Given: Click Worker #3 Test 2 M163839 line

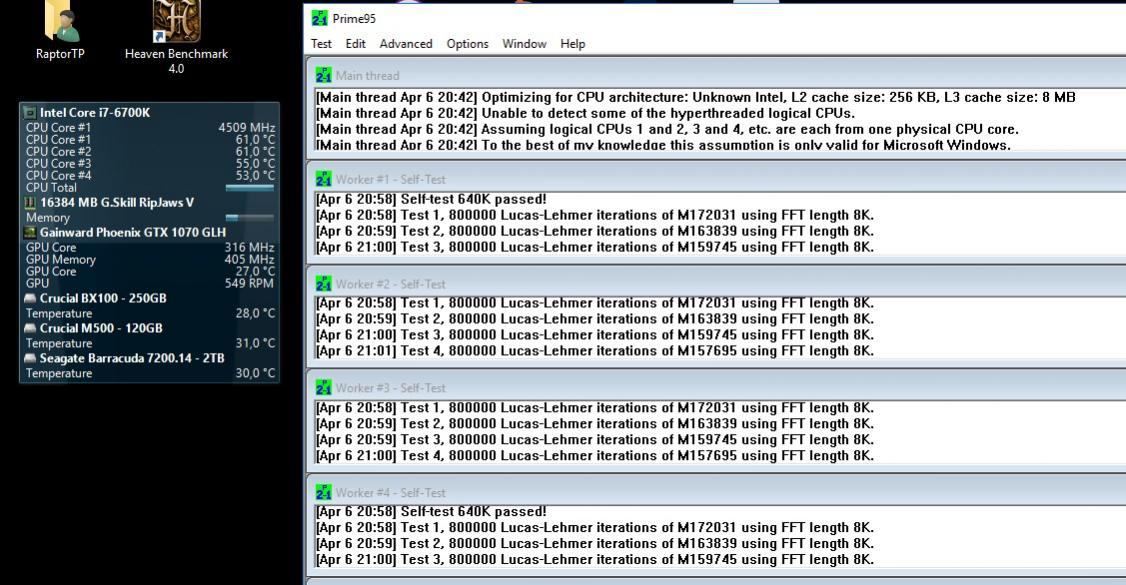Looking at the screenshot, I should [595, 424].
